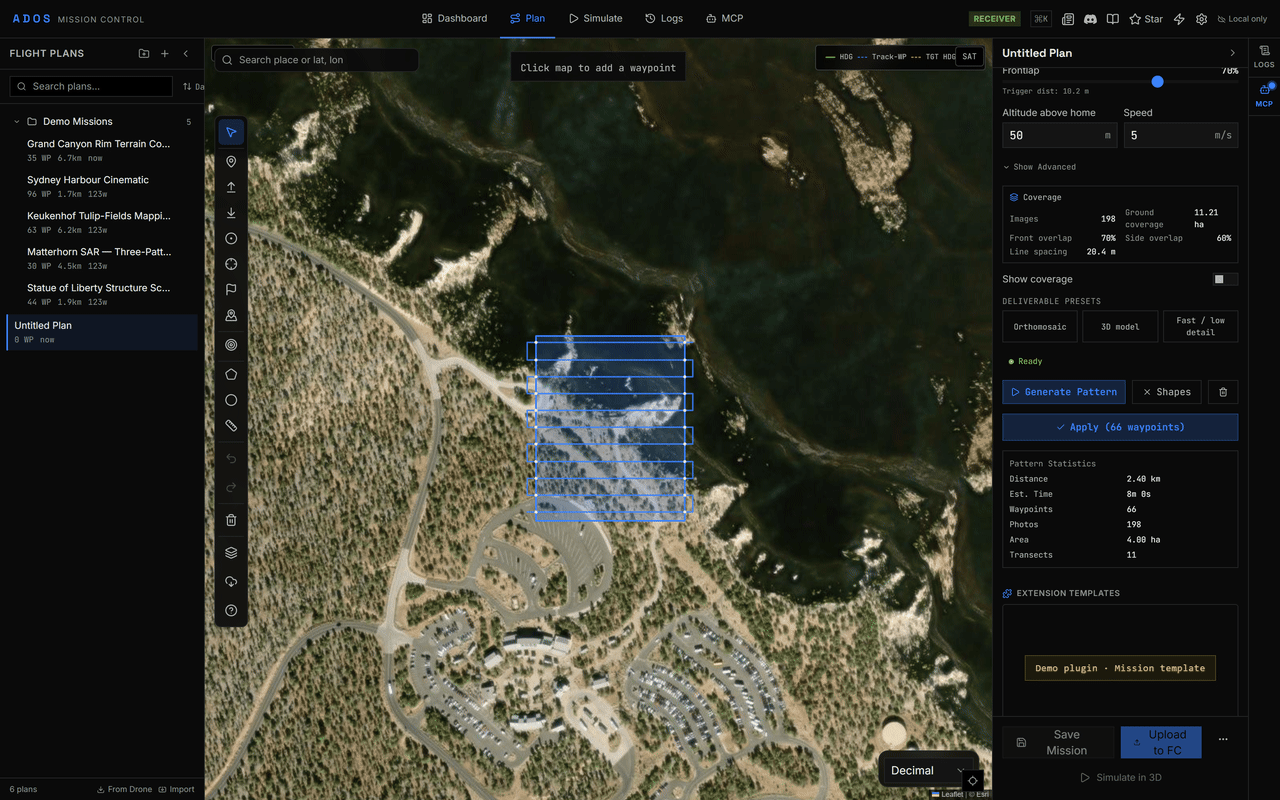1280x800 pixels.
Task: Click the Search place or lat, lon field
Action: [x=316, y=60]
